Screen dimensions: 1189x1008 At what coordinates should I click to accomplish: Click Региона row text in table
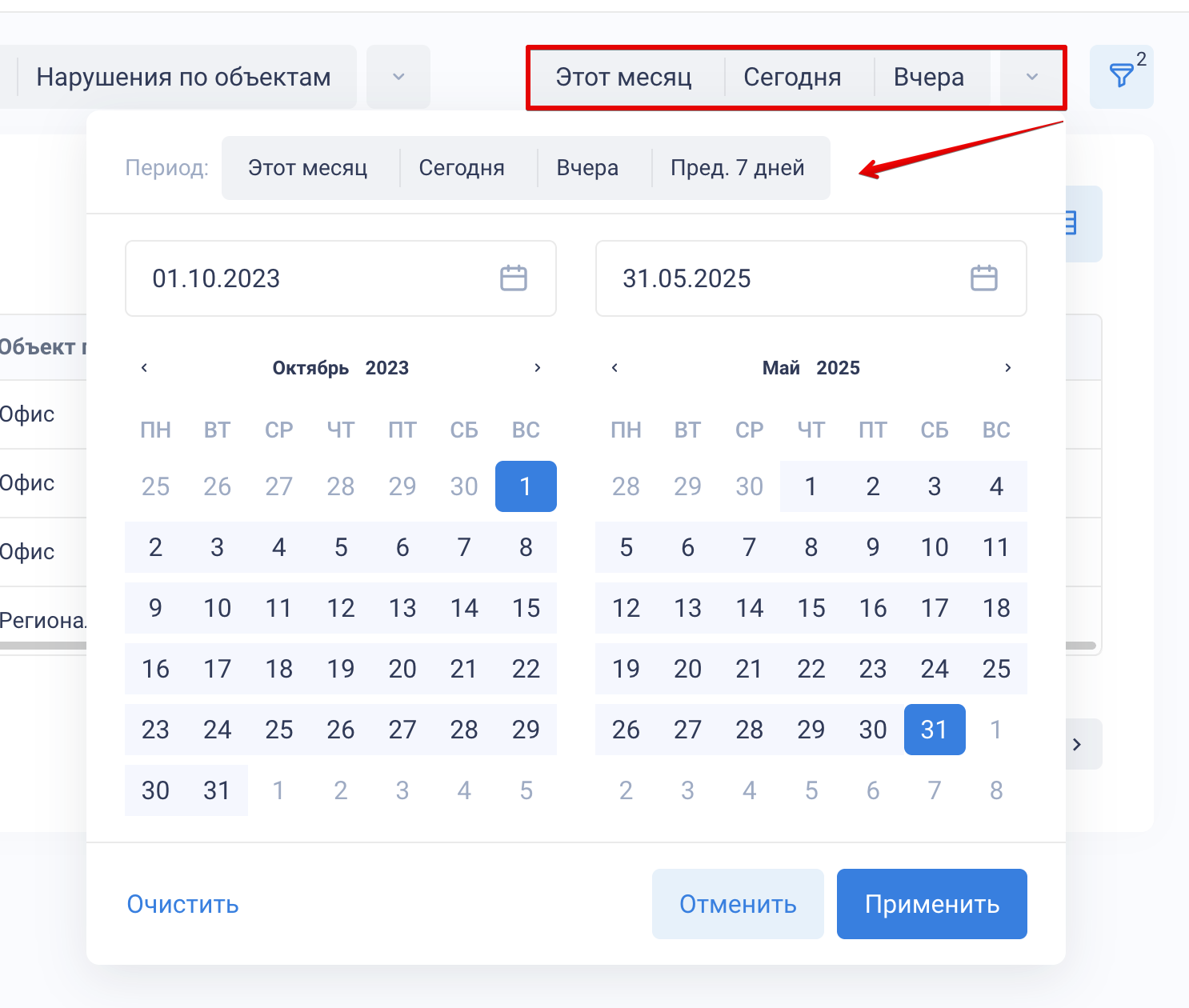[43, 621]
